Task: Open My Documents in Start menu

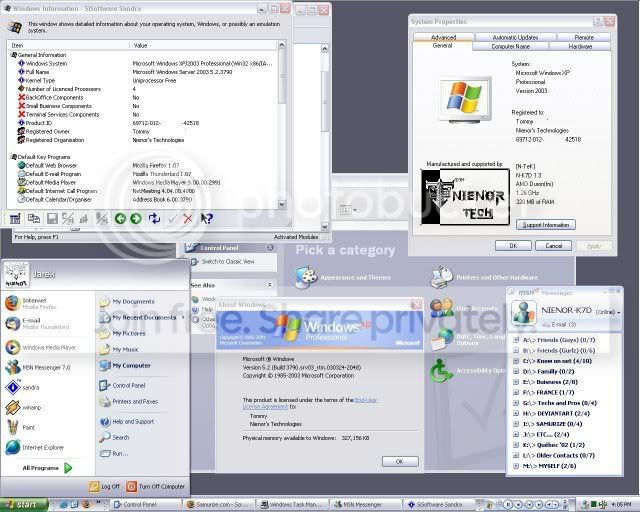Action: [127, 302]
